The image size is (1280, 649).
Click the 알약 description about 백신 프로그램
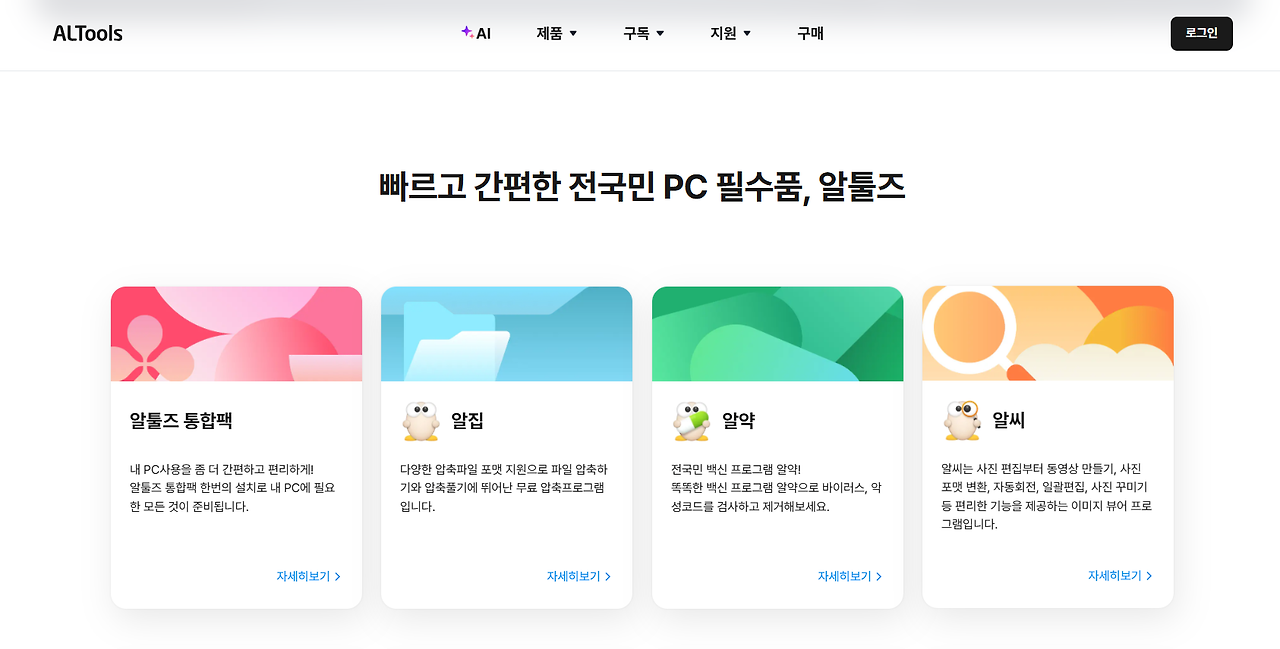point(776,488)
